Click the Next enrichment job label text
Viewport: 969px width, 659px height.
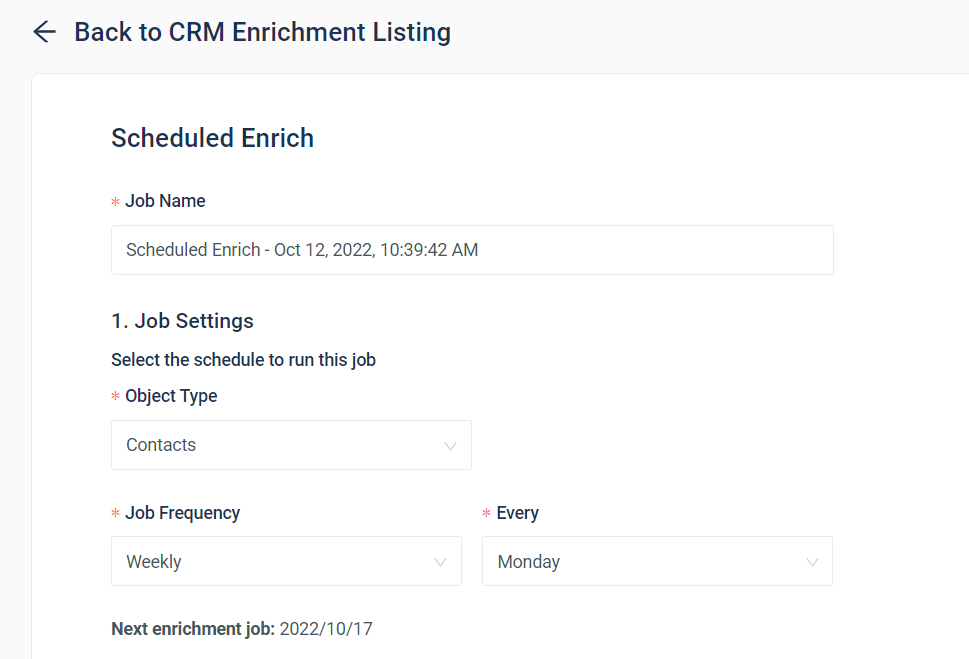click(x=193, y=629)
